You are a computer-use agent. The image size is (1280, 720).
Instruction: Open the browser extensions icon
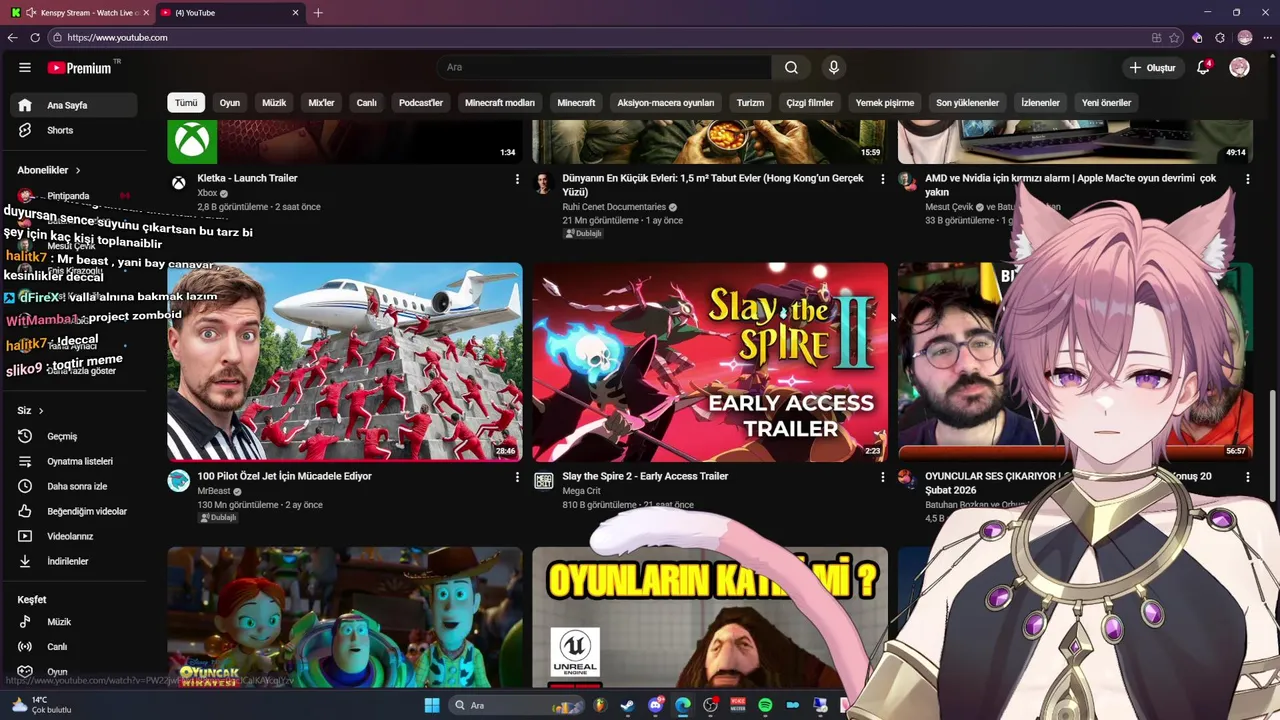[x=1220, y=37]
